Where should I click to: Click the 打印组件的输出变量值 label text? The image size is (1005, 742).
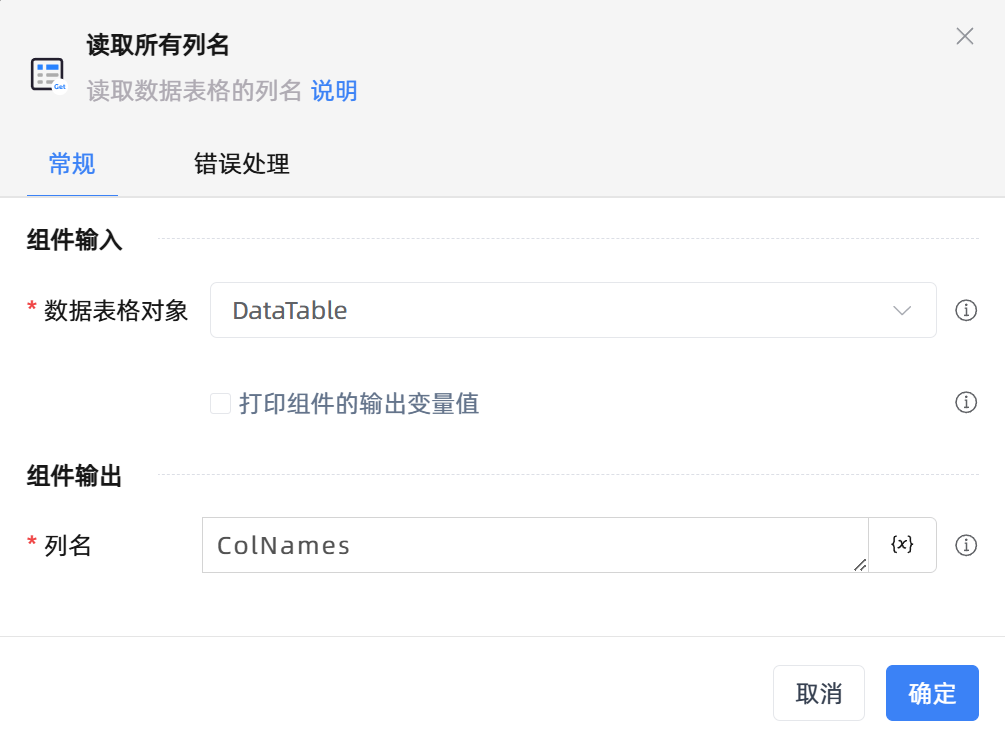coord(359,404)
